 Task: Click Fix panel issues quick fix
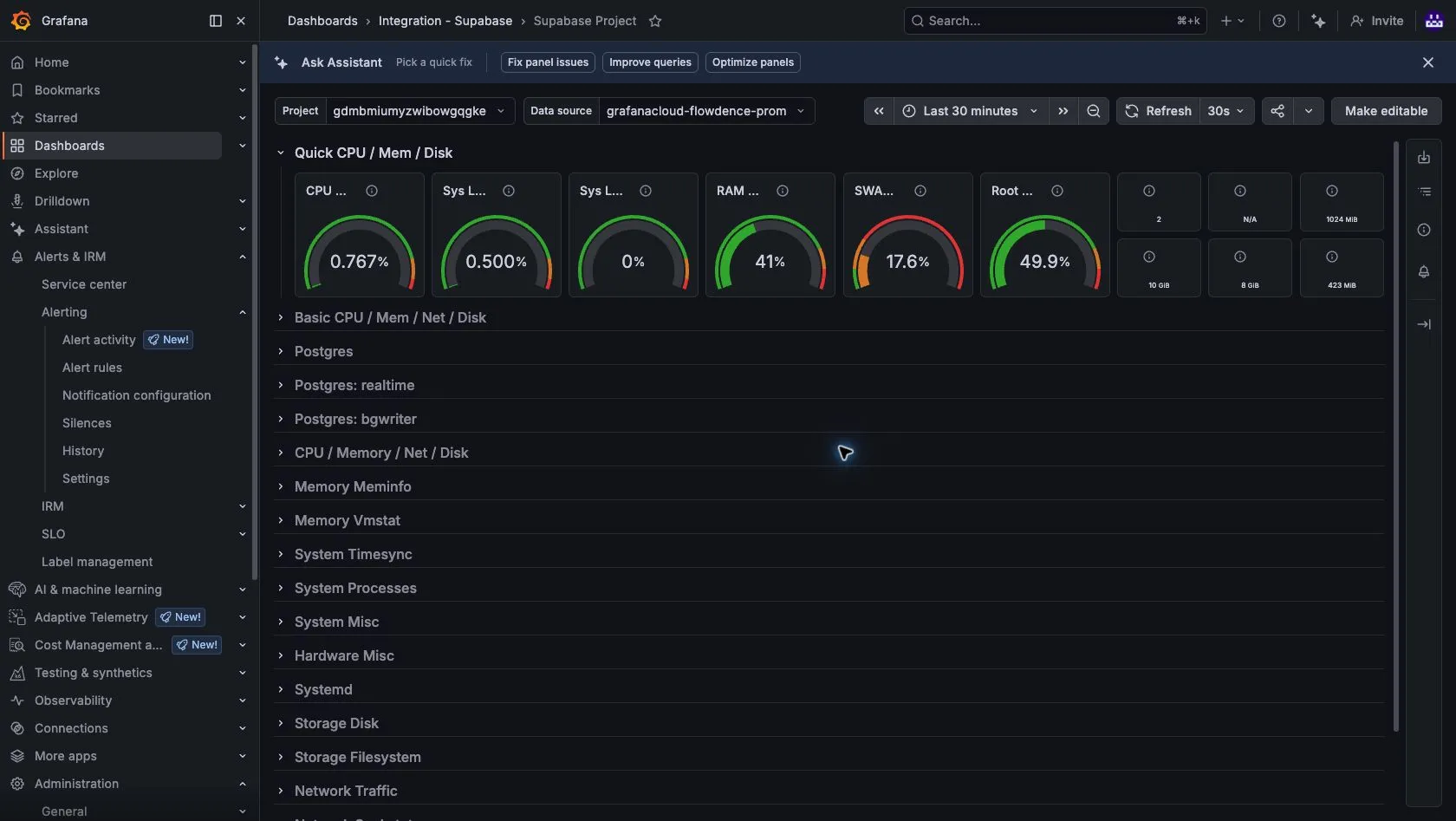pos(548,62)
